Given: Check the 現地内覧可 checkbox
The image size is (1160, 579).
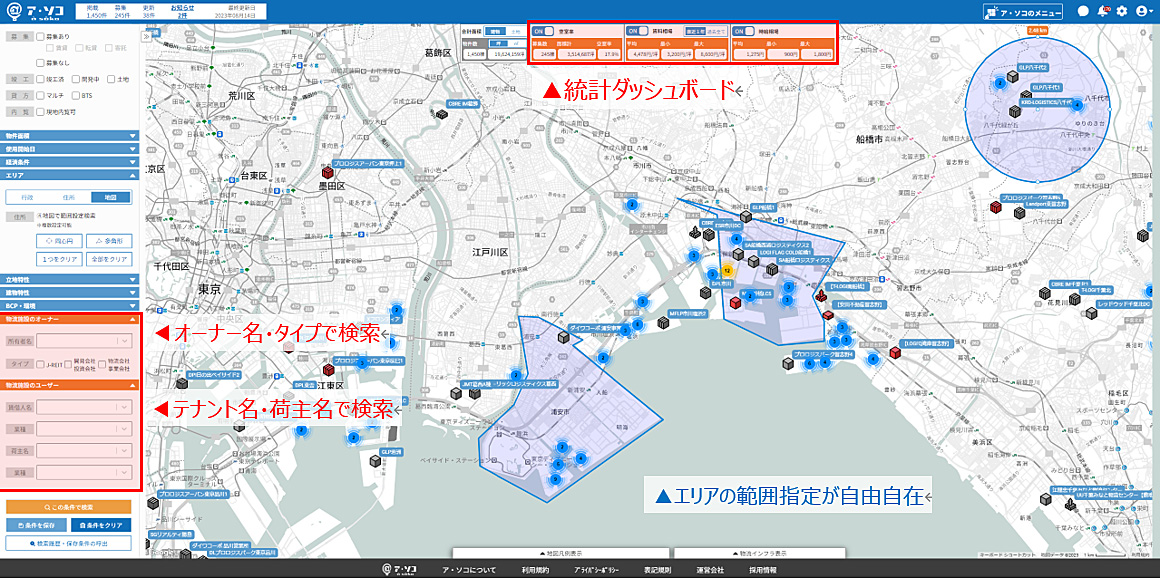Looking at the screenshot, I should (x=41, y=112).
